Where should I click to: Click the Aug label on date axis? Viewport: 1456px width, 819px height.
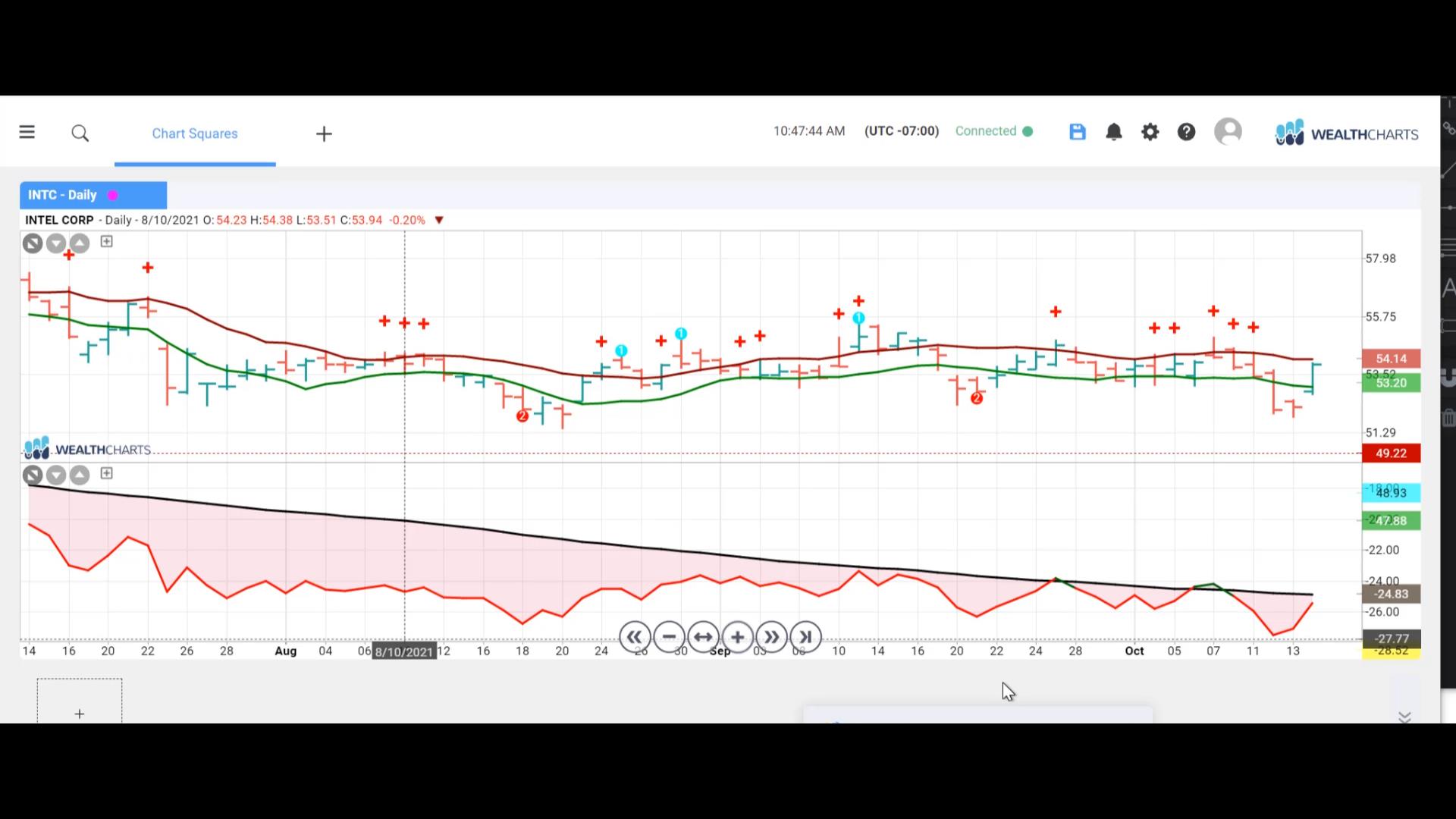[x=285, y=651]
